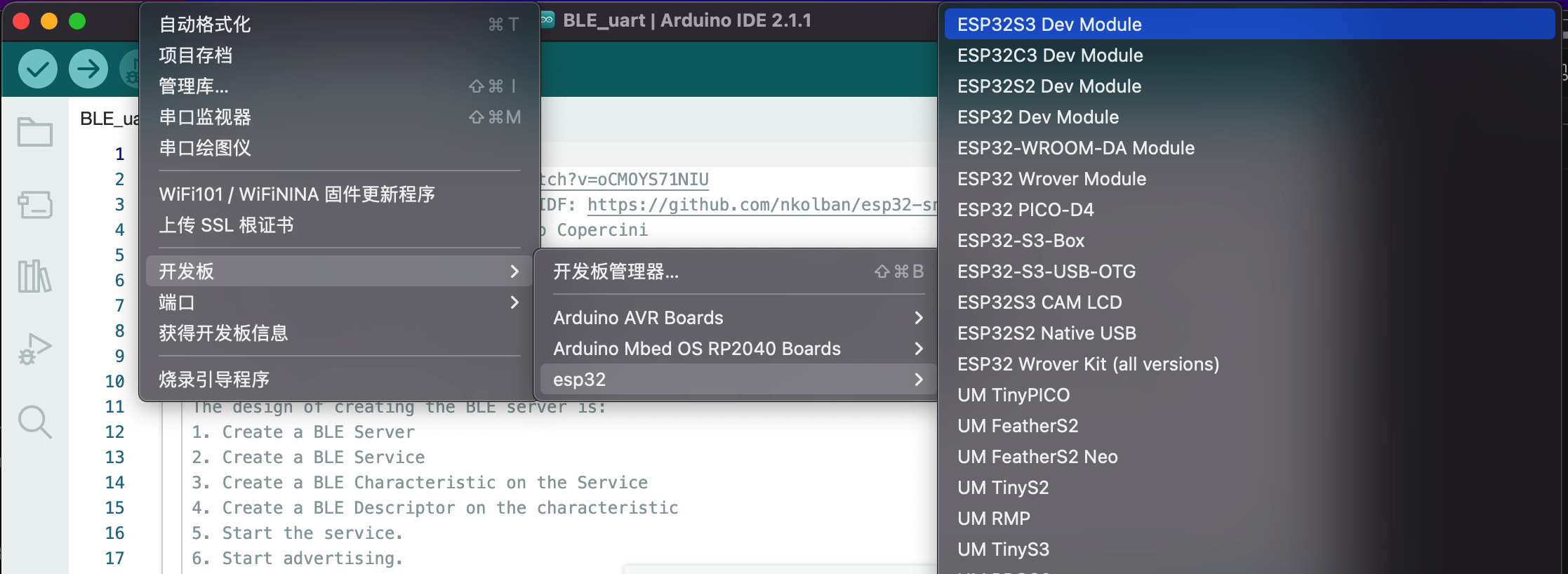This screenshot has width=1568, height=574.
Task: Click the macOS green fullscreen button
Action: pyautogui.click(x=77, y=22)
